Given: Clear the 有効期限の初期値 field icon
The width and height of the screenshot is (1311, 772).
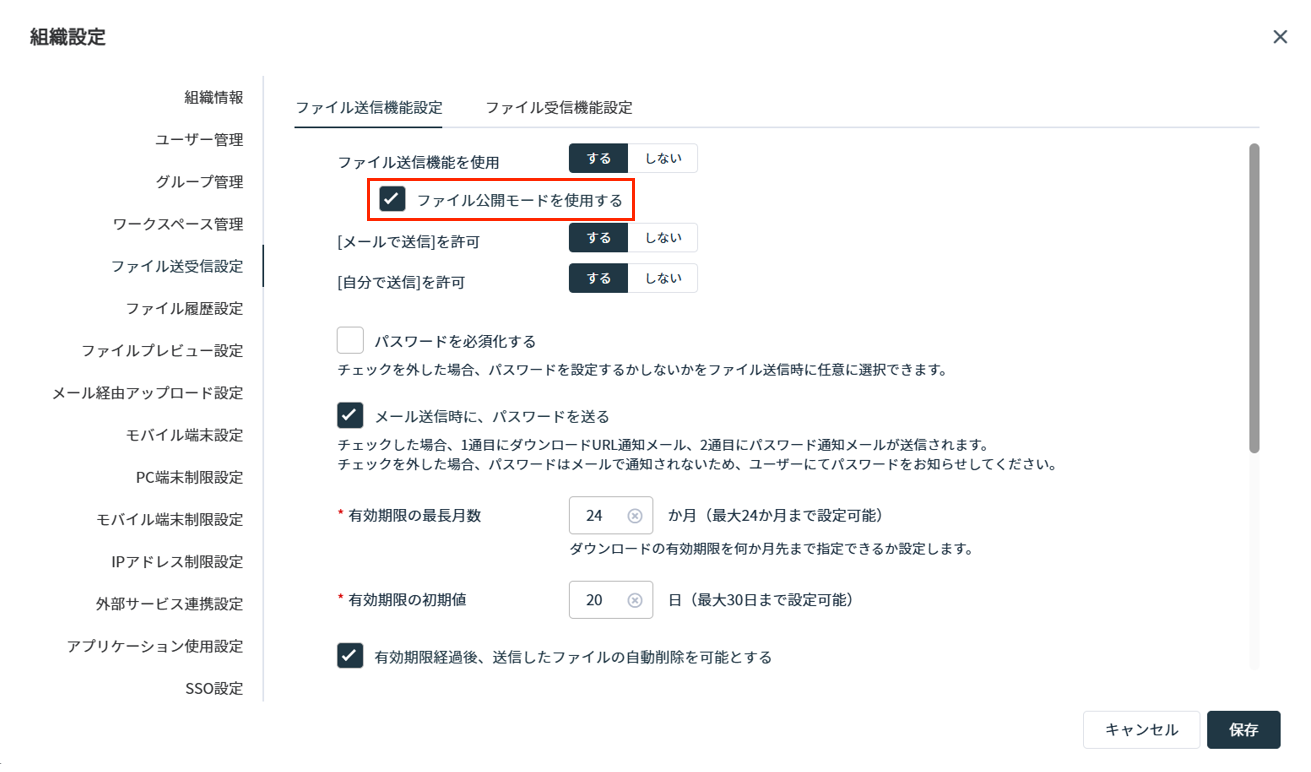Looking at the screenshot, I should click(x=634, y=600).
